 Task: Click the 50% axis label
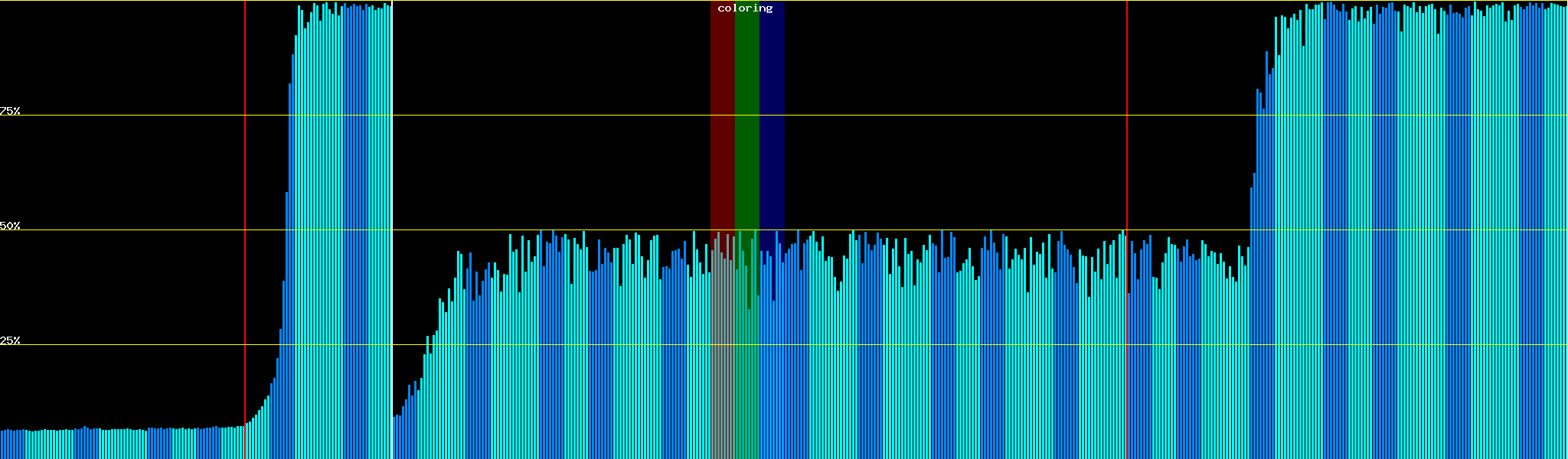click(10, 226)
